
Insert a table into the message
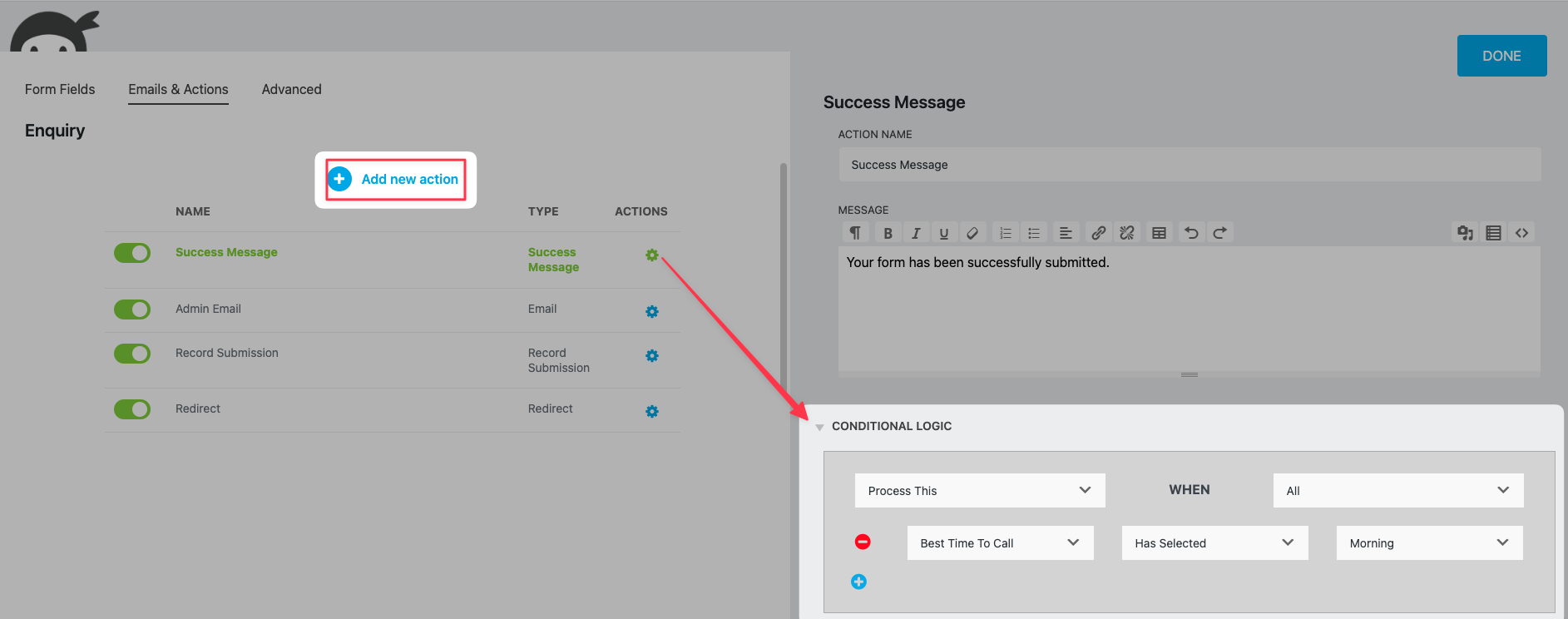tap(1159, 233)
